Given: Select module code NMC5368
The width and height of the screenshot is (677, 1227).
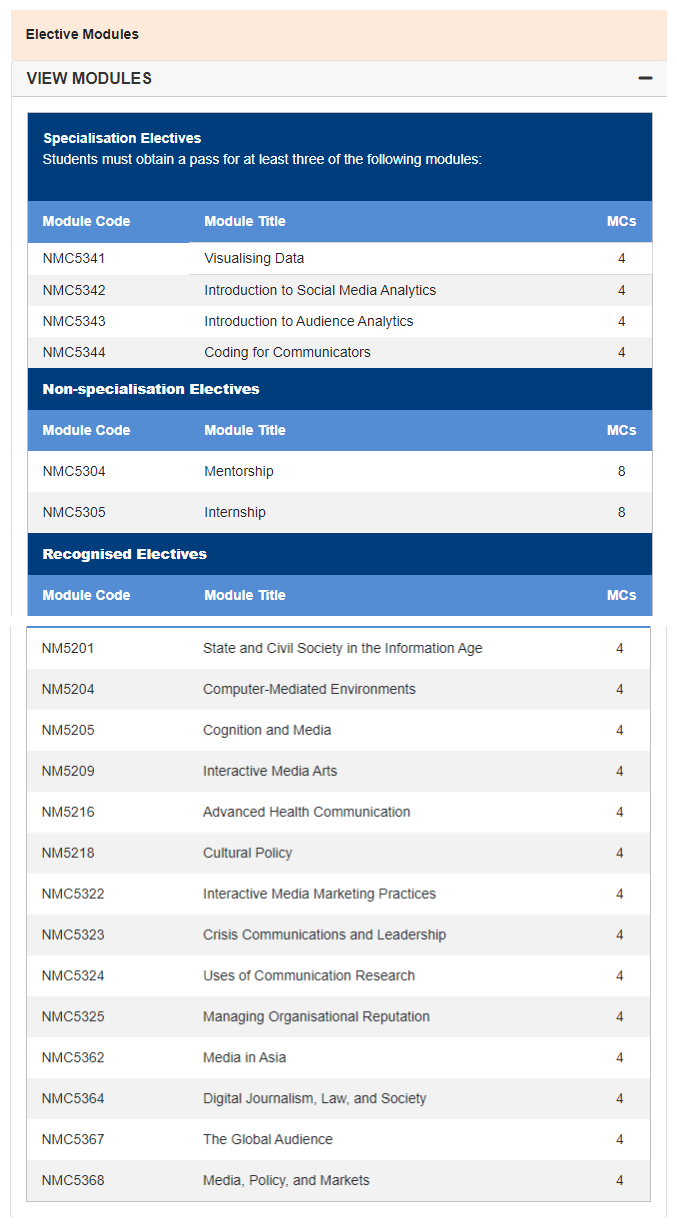Looking at the screenshot, I should click(73, 1181).
